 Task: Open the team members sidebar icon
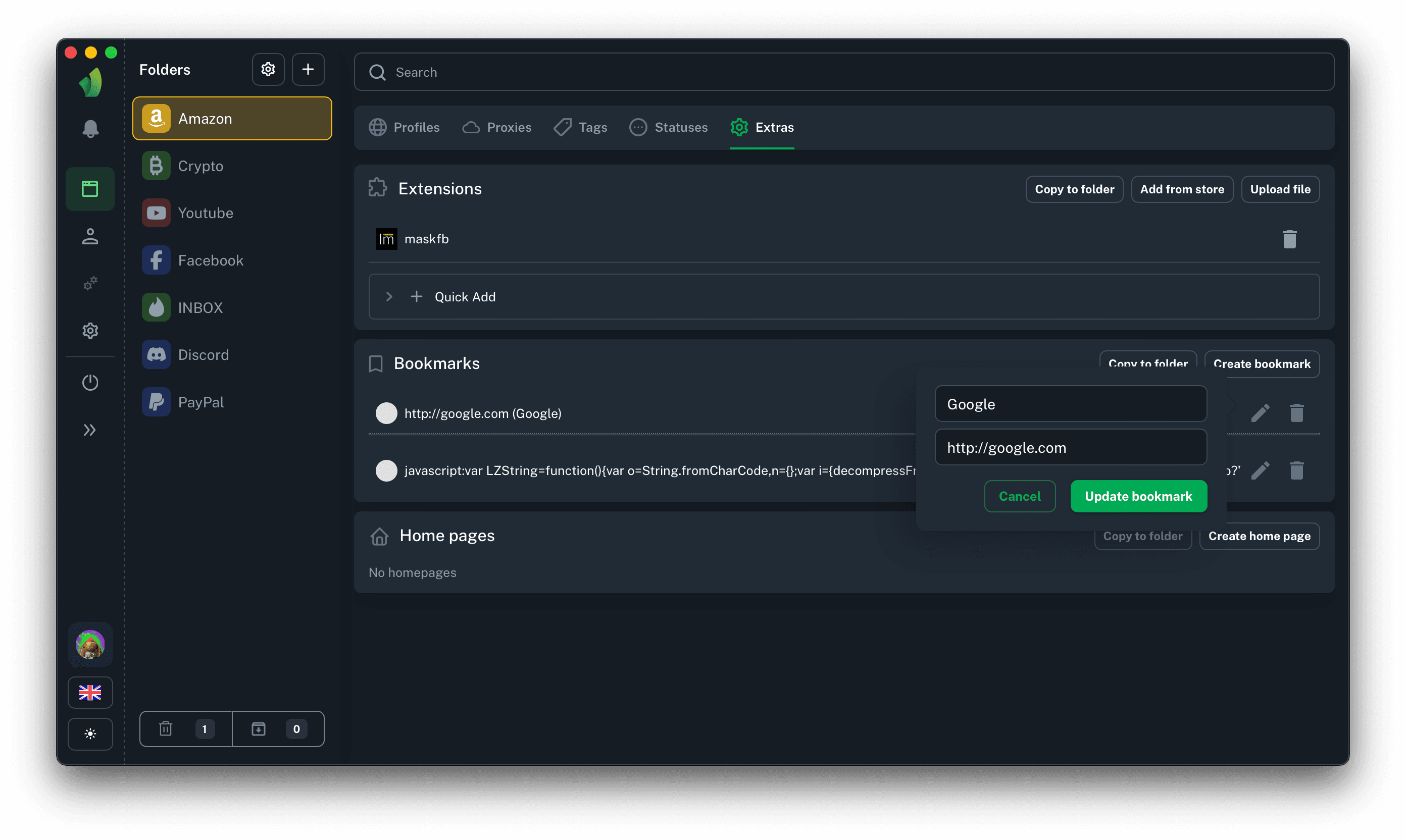[90, 236]
